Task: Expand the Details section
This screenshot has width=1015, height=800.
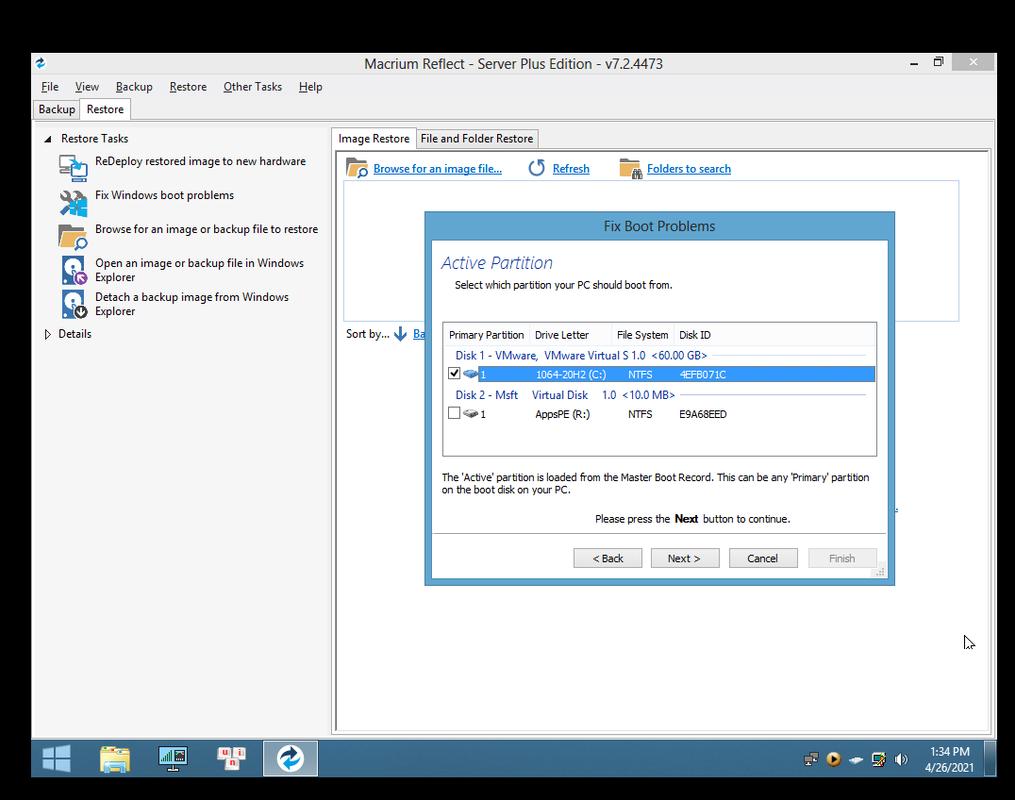Action: click(48, 334)
